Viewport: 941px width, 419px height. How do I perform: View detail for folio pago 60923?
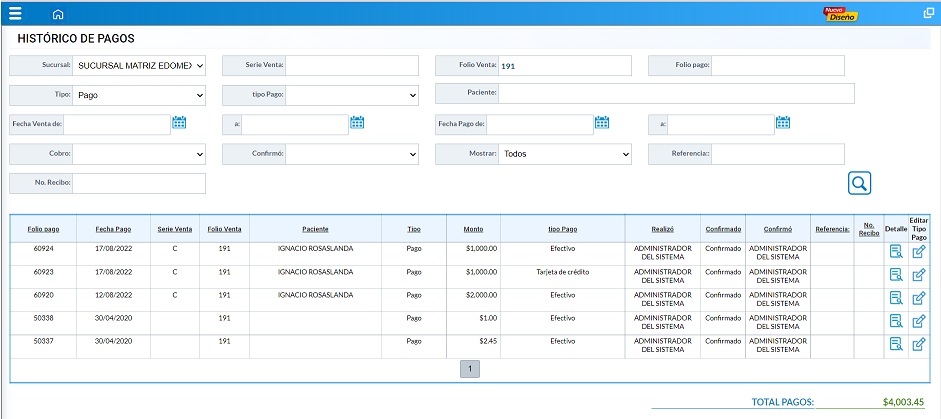point(896,275)
